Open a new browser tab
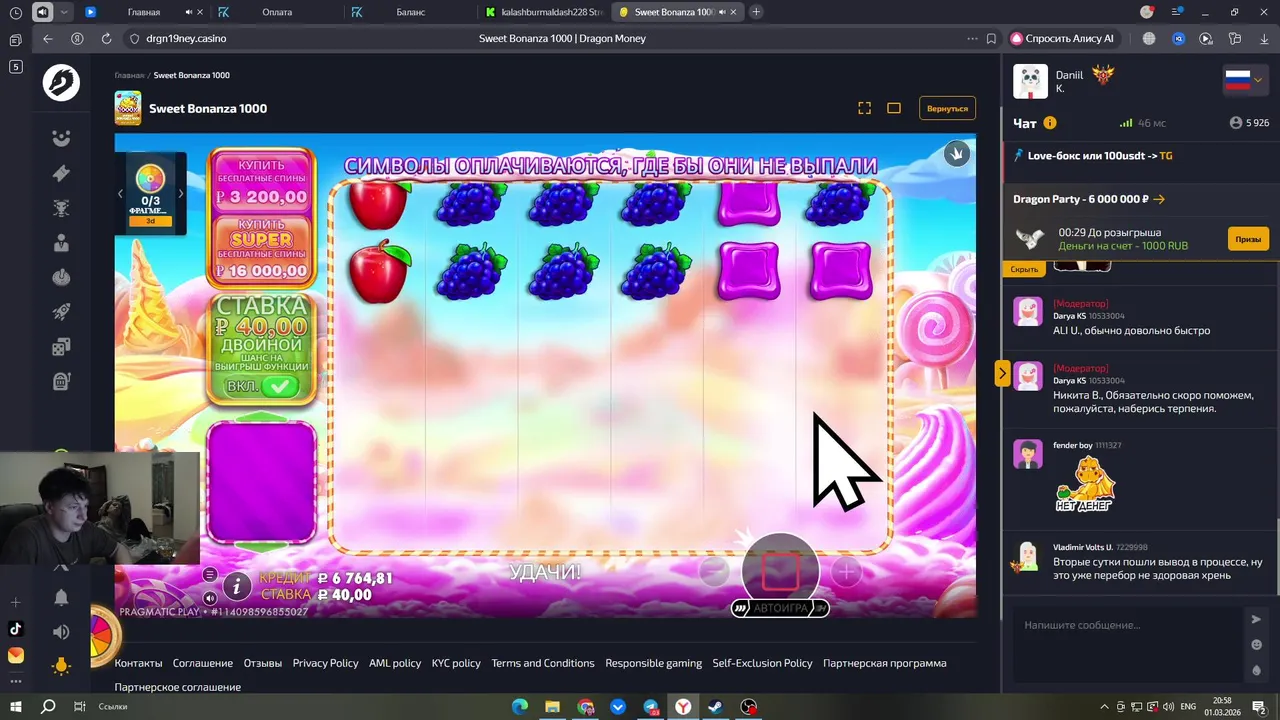Screen dimensions: 1280x720 tap(756, 12)
